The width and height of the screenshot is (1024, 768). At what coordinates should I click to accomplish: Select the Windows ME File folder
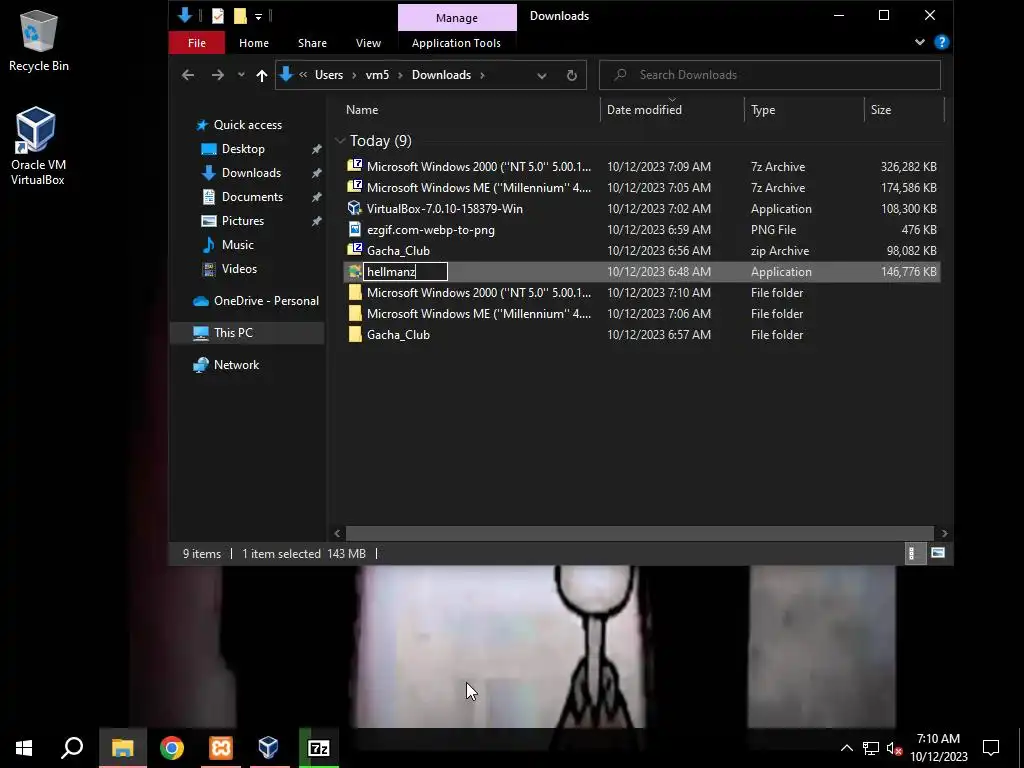pos(642,313)
